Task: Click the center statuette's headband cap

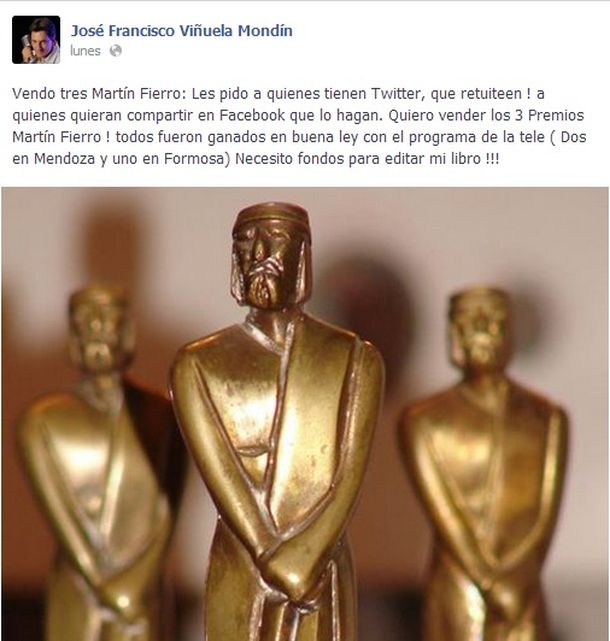Action: click(271, 215)
